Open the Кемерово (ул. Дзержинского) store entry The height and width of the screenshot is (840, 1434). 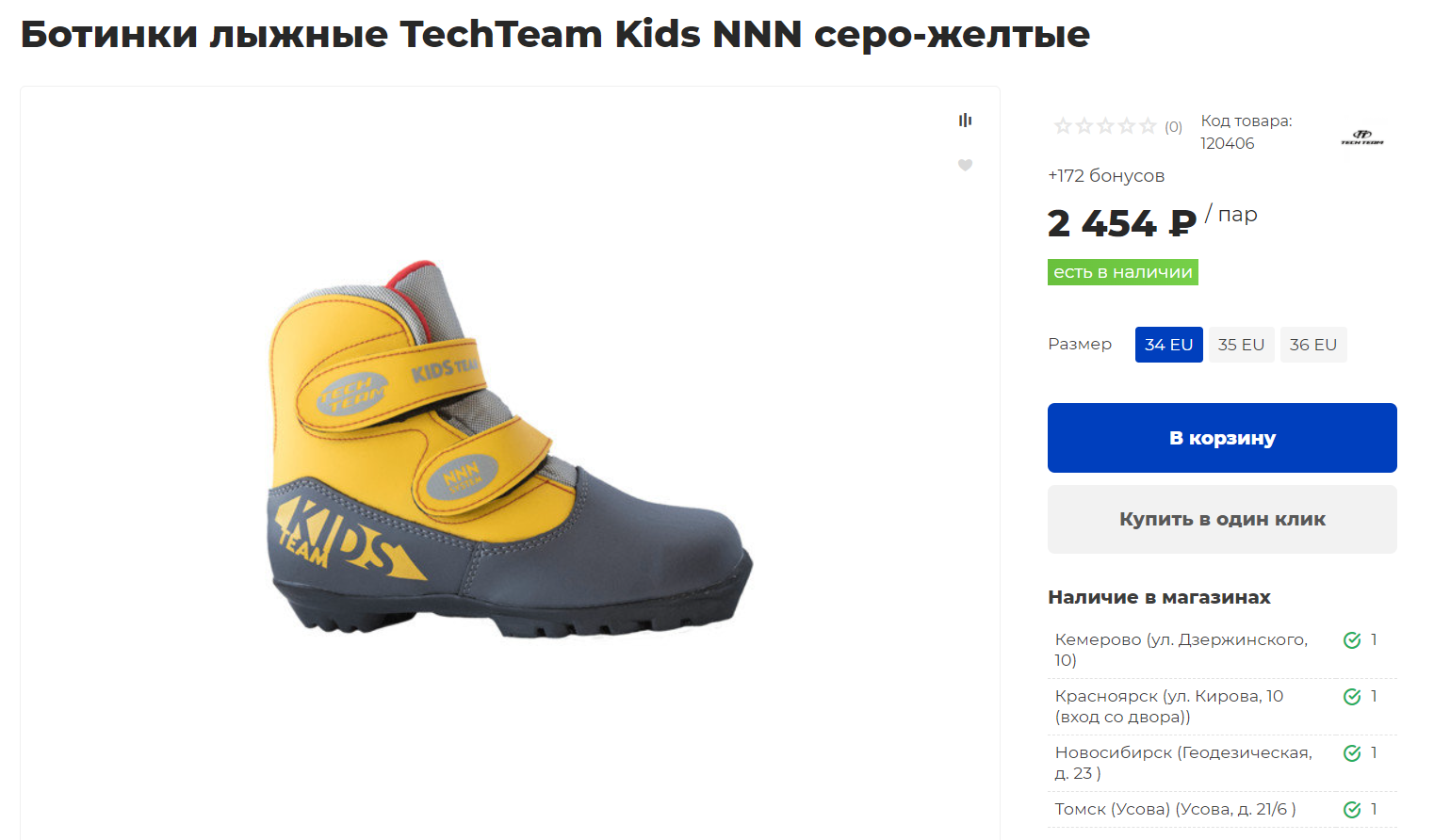[1181, 650]
